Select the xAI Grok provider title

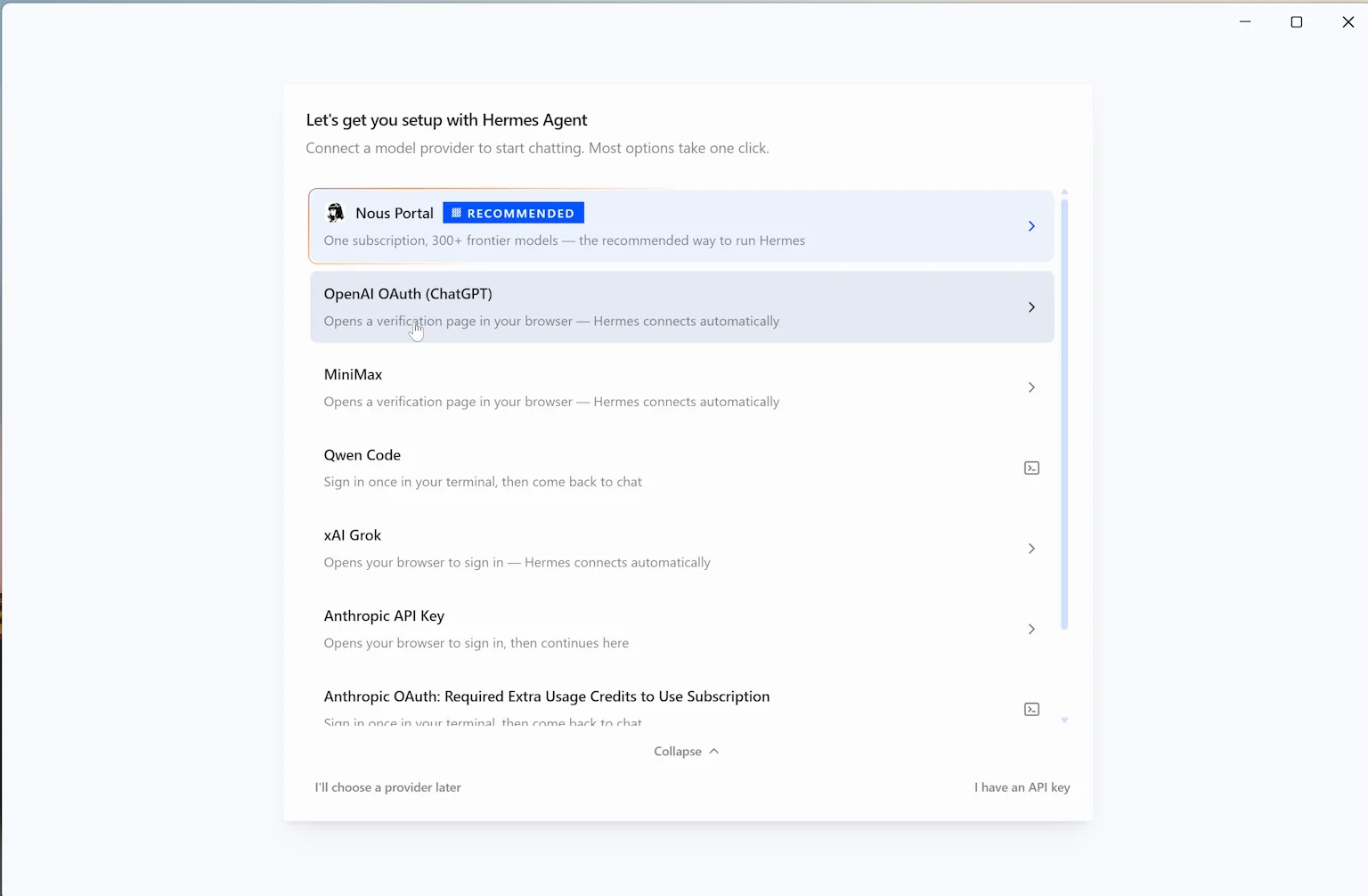(x=353, y=535)
